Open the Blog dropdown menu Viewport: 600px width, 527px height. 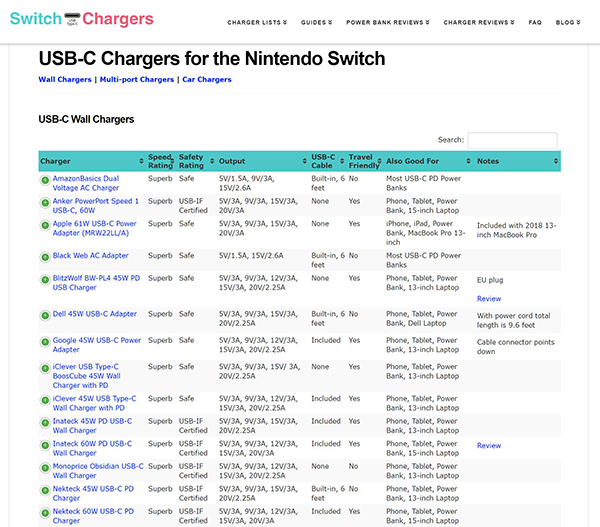pos(568,23)
